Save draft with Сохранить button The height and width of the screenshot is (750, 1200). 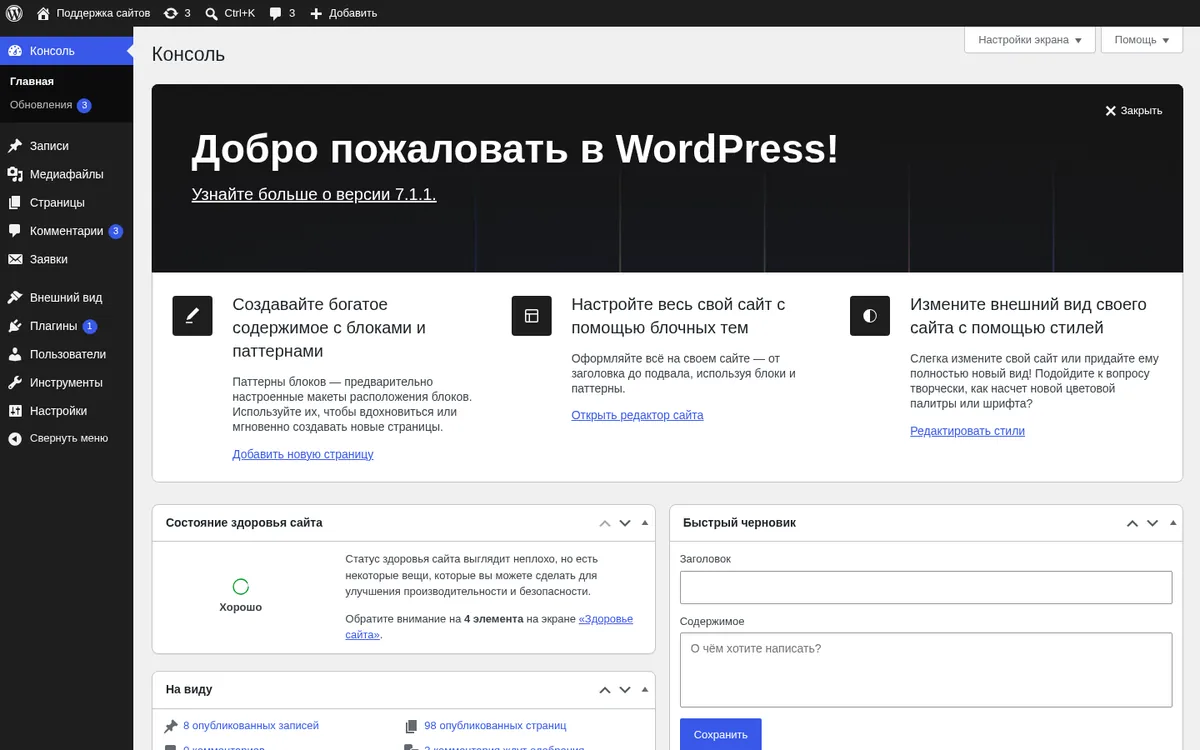720,735
